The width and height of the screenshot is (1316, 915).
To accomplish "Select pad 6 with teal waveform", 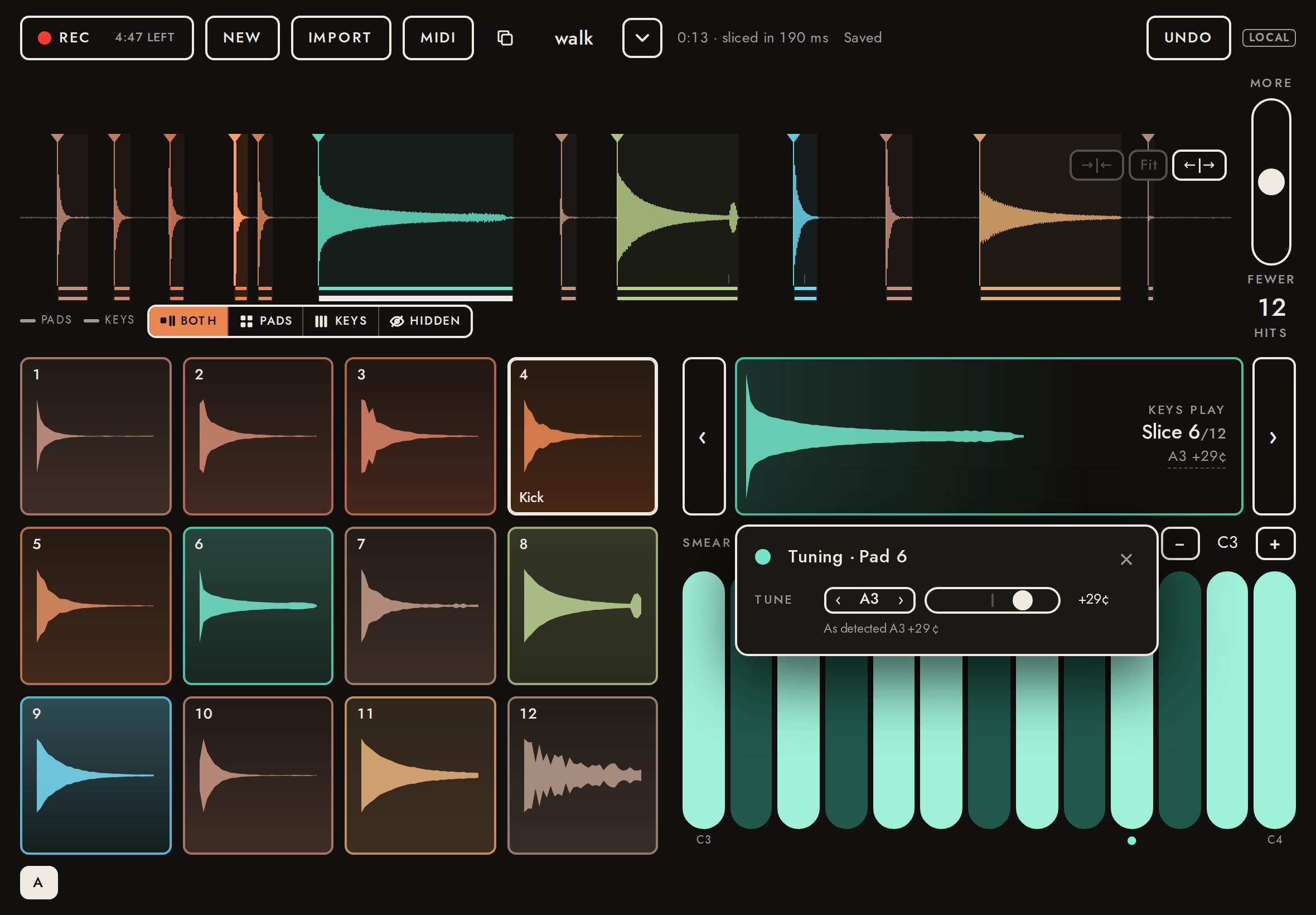I will [258, 606].
